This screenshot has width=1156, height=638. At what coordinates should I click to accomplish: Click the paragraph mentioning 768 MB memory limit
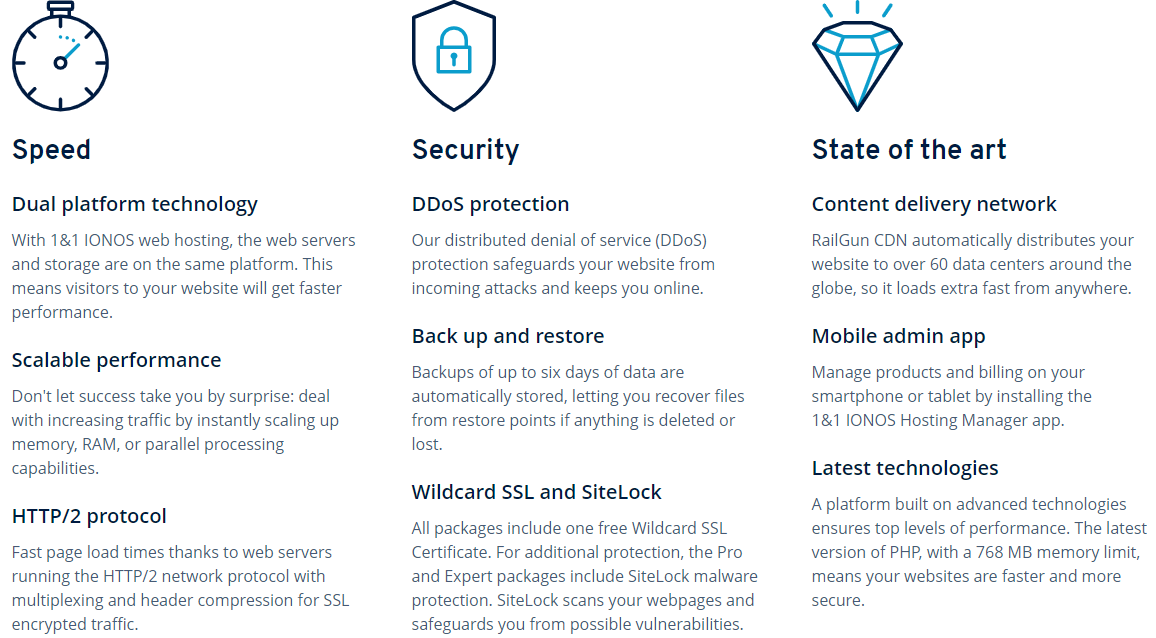coord(979,552)
